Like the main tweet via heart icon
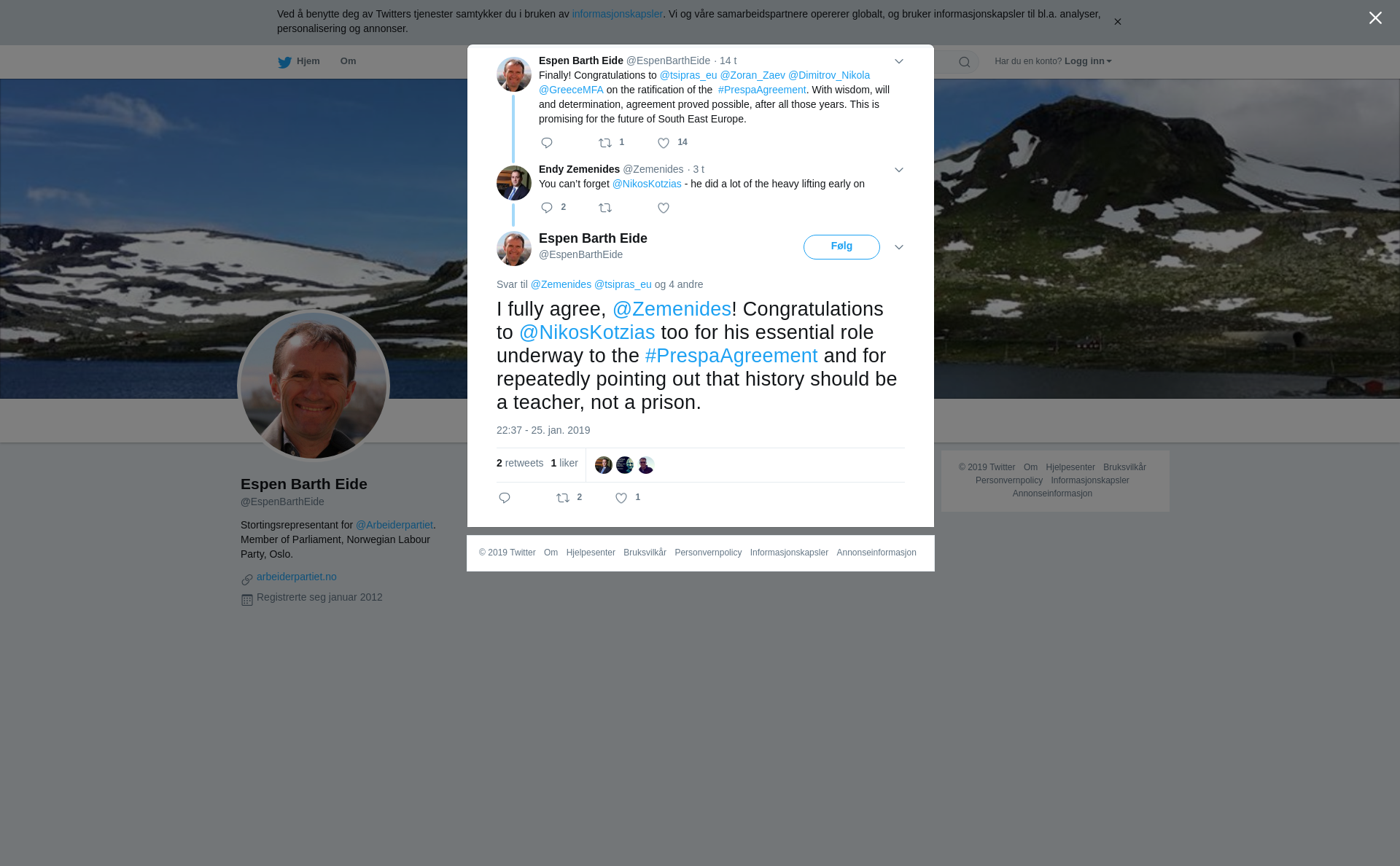 [x=621, y=498]
